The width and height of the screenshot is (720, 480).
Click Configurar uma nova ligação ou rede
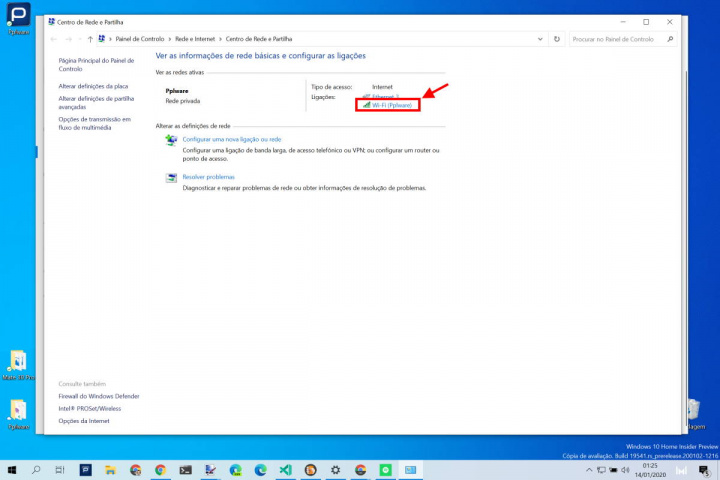click(x=231, y=139)
